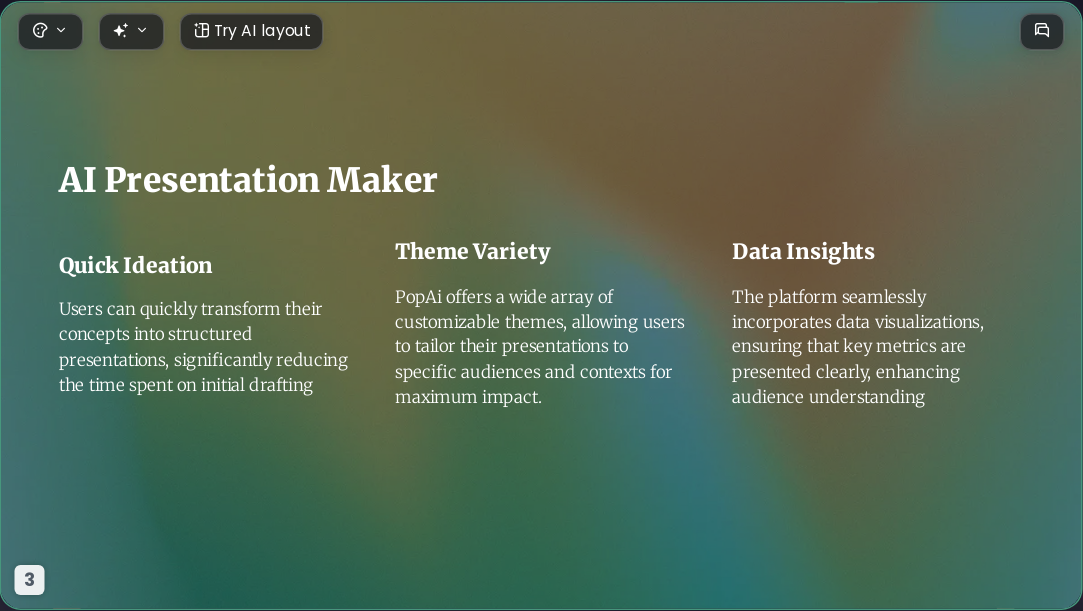Click the layout grid icon in Try AI layout
Screen dimensions: 1083x611
tap(201, 30)
